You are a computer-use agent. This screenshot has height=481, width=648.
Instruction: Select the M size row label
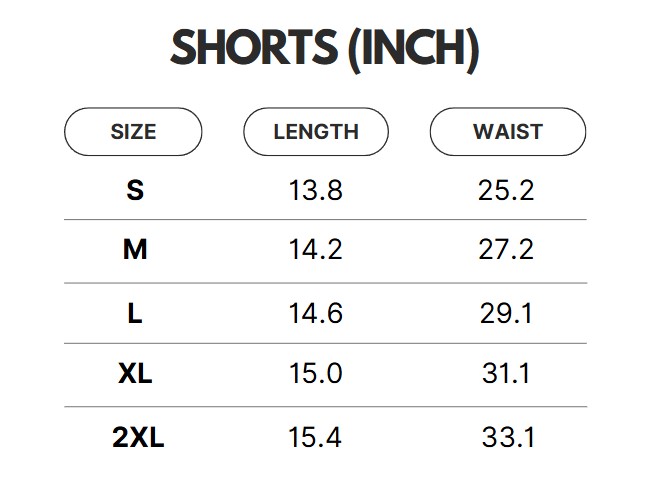tap(135, 250)
